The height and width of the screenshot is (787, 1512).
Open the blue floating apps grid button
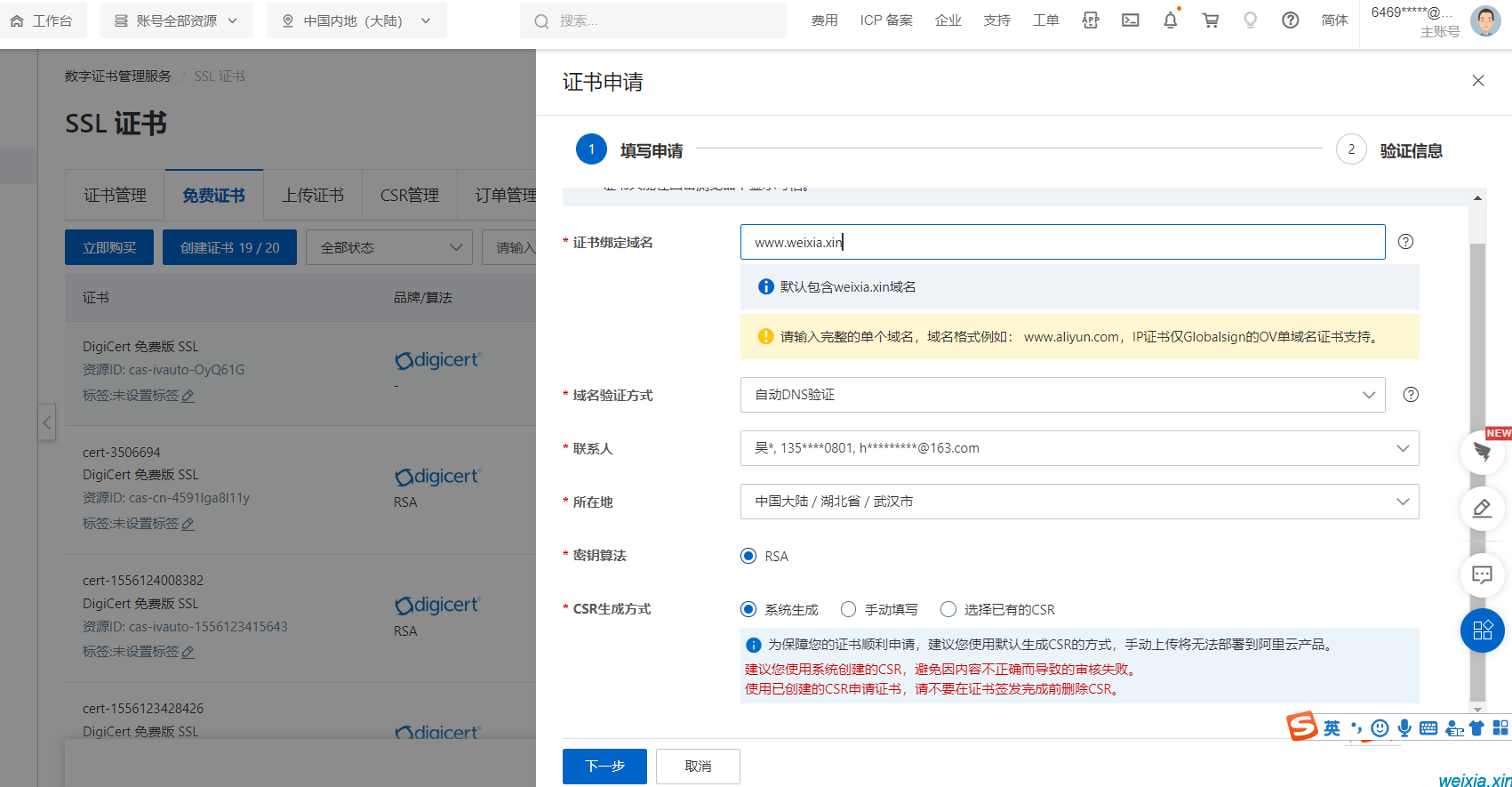tap(1483, 630)
